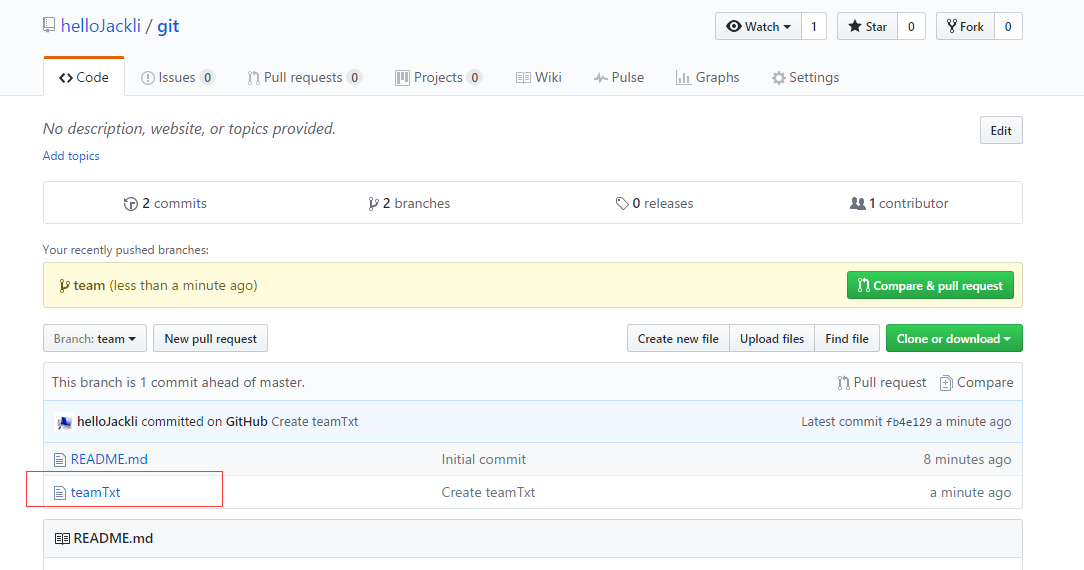The image size is (1084, 570).
Task: Click the book icon in README.md header
Action: (62, 539)
